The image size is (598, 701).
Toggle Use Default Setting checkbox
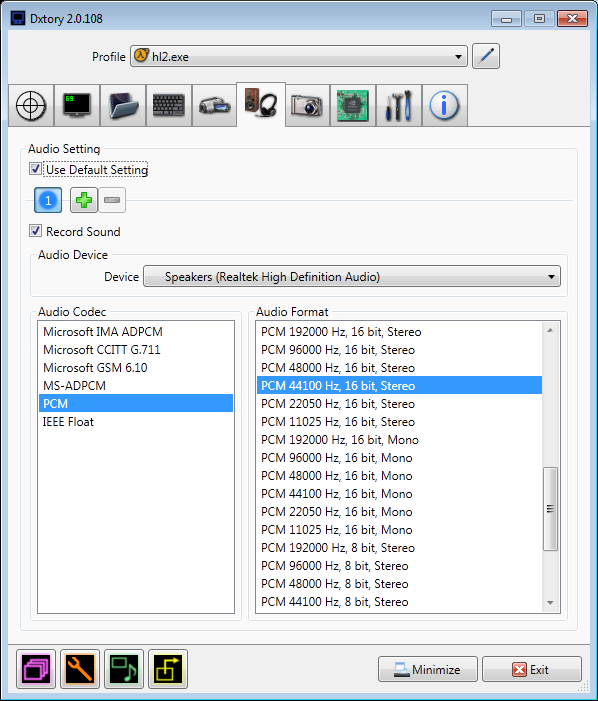click(35, 169)
